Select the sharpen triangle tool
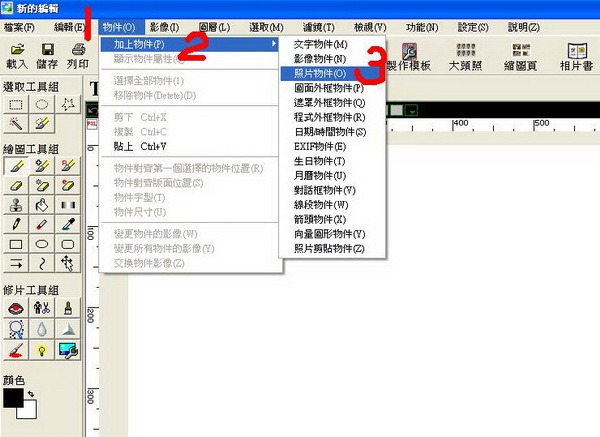 pyautogui.click(x=68, y=329)
